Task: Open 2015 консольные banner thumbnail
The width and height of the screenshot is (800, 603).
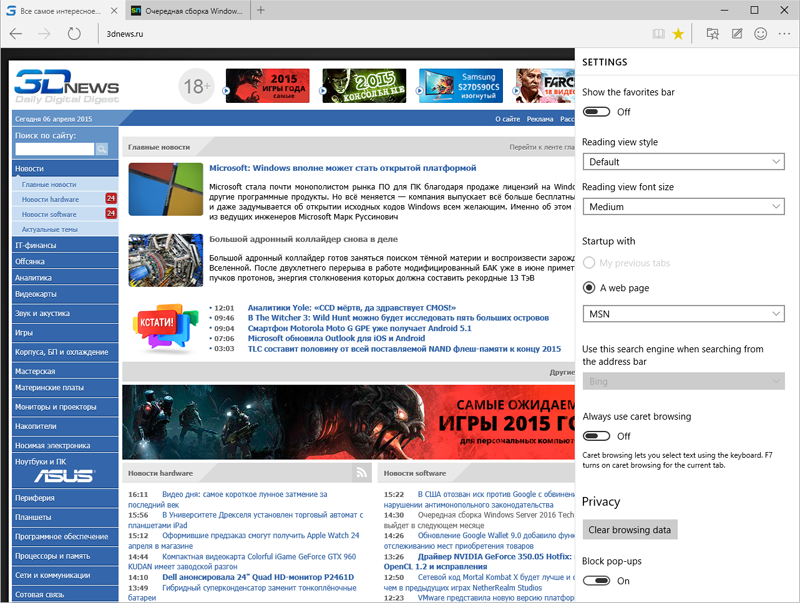Action: pyautogui.click(x=364, y=86)
